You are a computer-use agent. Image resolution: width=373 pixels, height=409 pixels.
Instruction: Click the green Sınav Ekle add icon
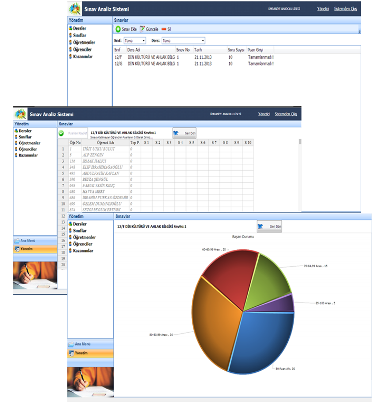[118, 29]
